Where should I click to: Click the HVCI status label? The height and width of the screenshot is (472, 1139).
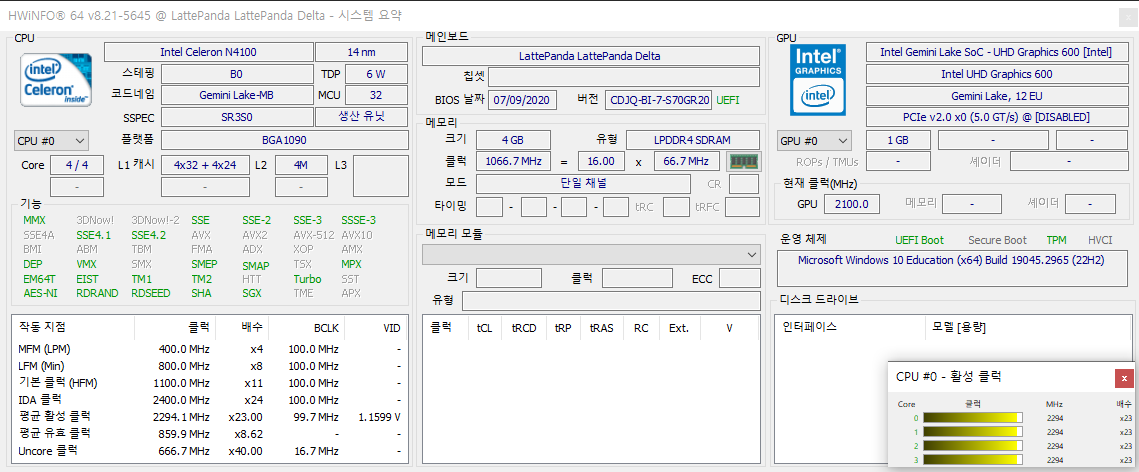pos(1100,240)
